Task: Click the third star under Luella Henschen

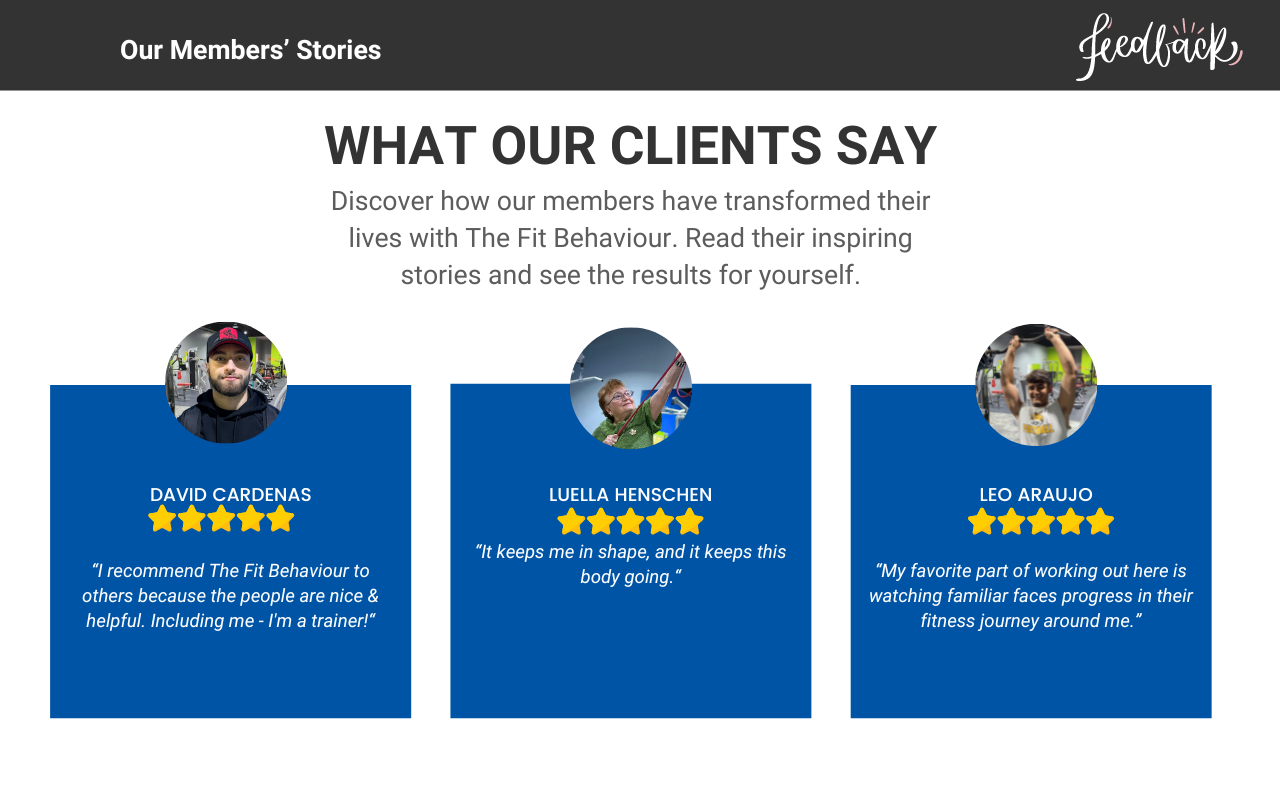Action: pos(630,522)
